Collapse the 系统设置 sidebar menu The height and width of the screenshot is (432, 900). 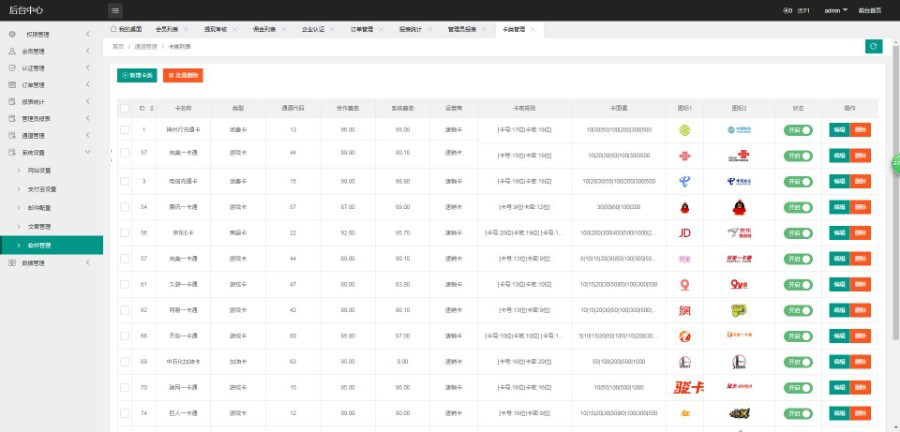click(x=88, y=152)
